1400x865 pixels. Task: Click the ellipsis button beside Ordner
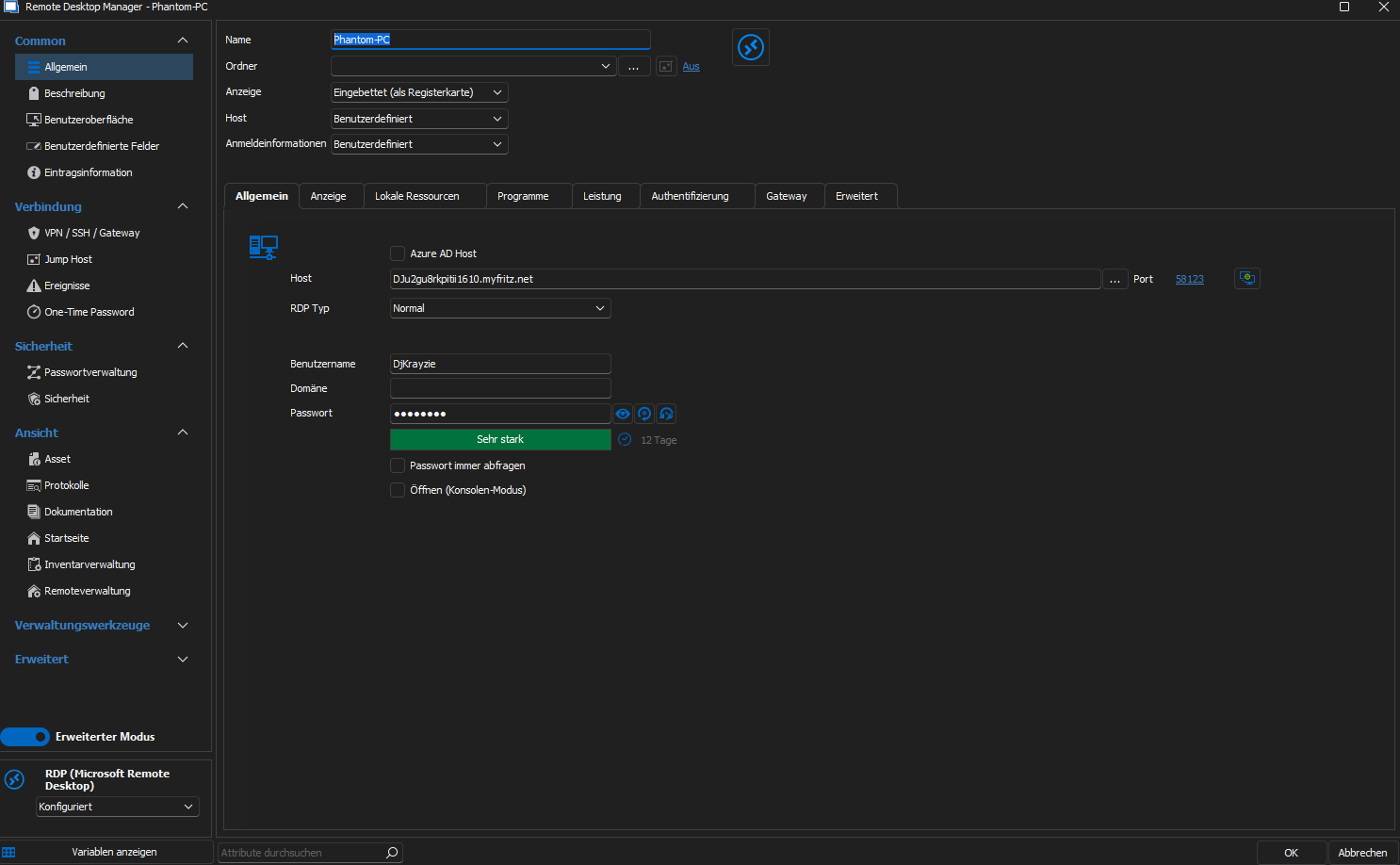click(x=634, y=67)
